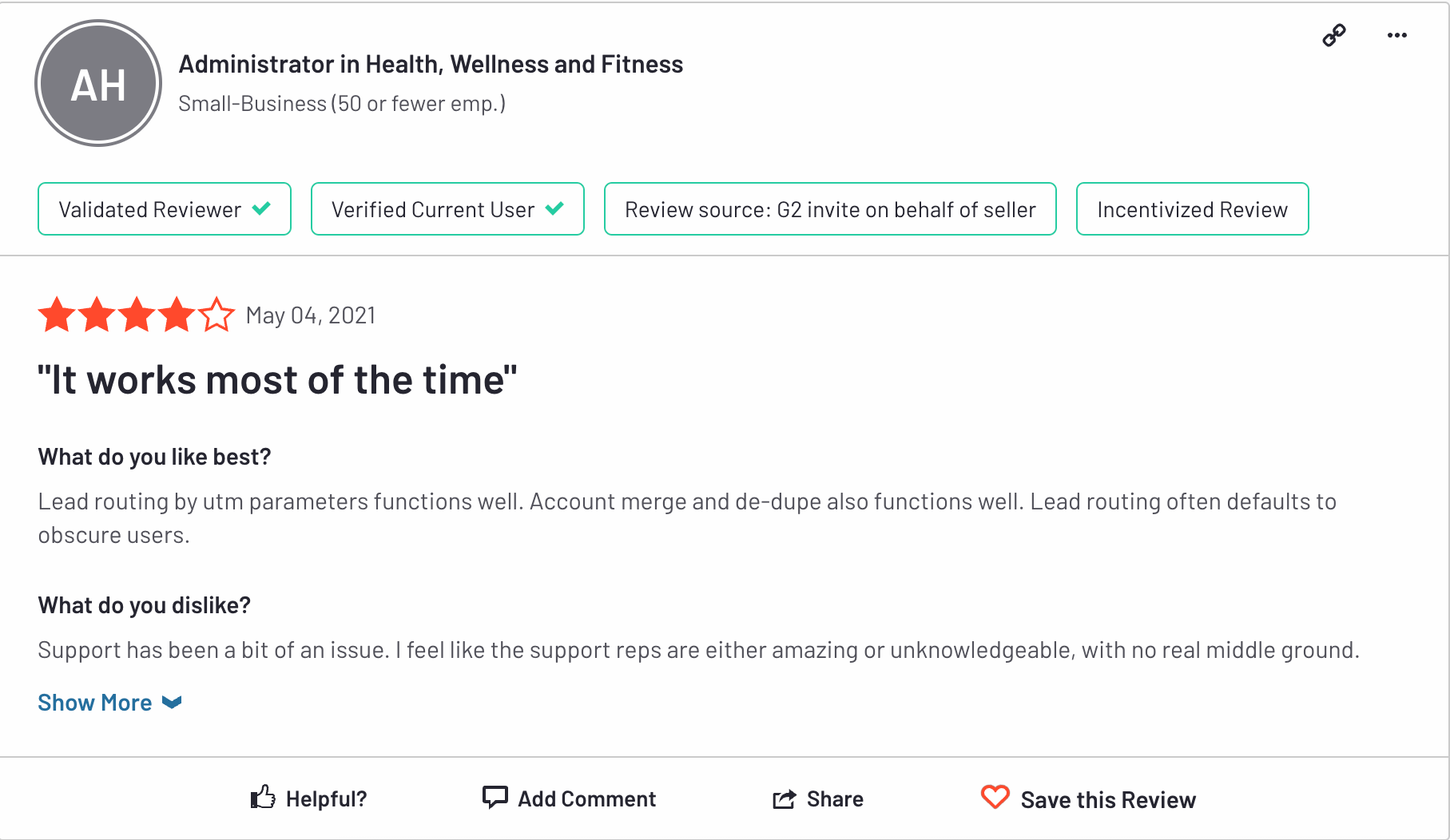Click the Incentivized Review badge
The image size is (1450, 840).
(1192, 209)
